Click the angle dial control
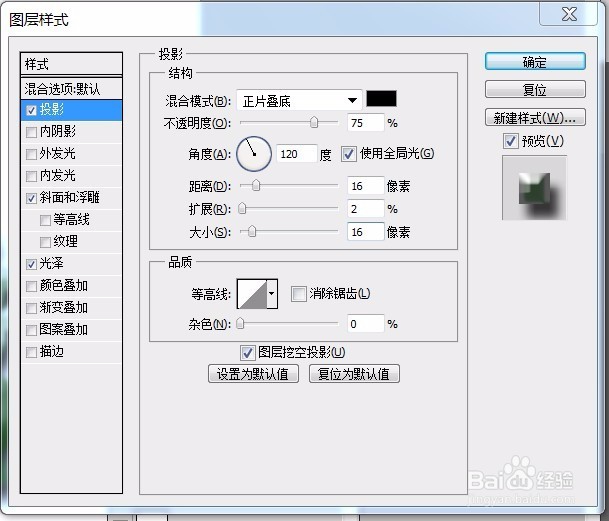609x521 pixels. (254, 154)
